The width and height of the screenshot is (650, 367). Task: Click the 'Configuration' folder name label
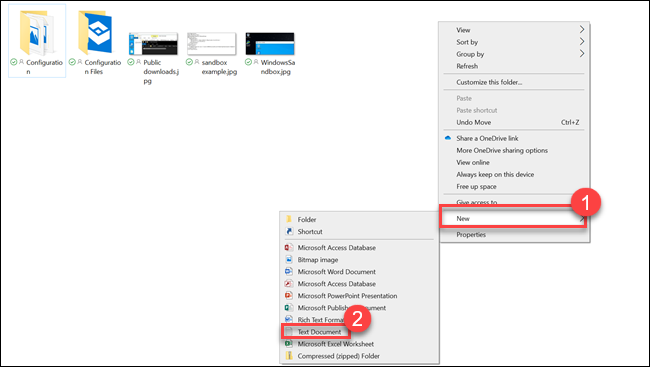click(x=44, y=67)
